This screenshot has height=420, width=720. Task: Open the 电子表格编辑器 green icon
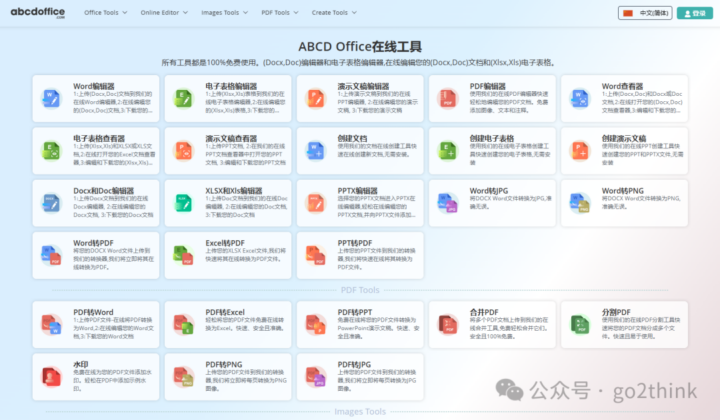click(x=183, y=98)
